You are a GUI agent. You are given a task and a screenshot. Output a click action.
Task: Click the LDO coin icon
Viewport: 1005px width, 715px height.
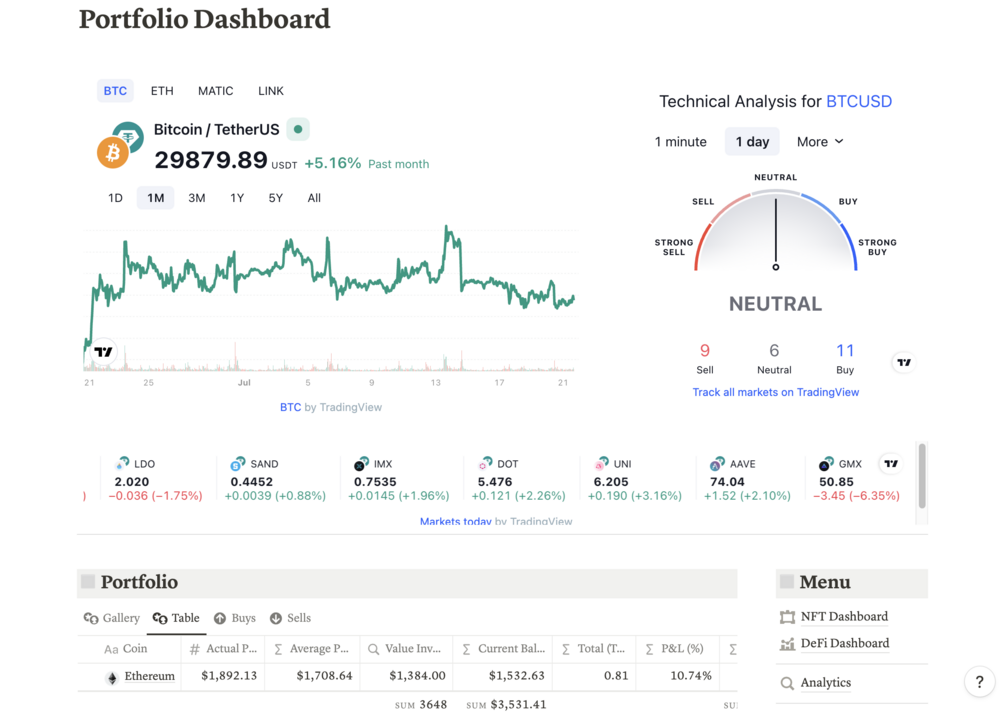point(122,463)
